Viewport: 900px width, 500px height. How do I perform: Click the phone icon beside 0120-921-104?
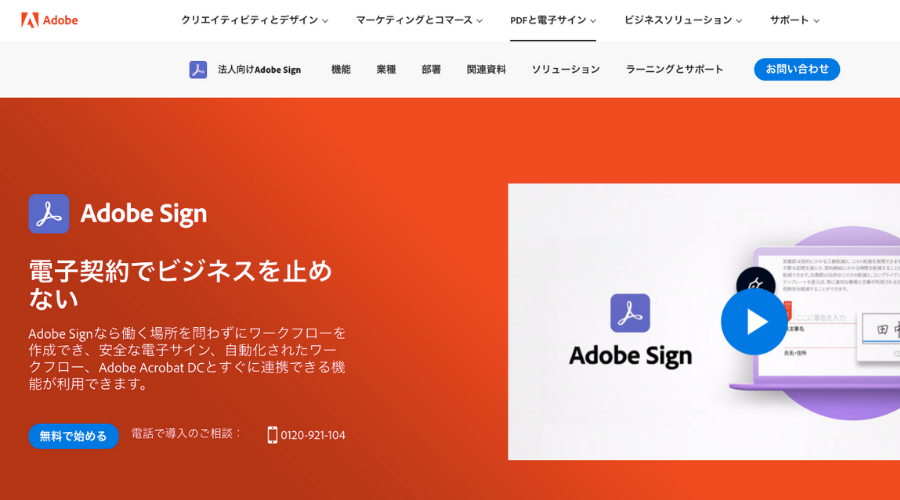[272, 435]
